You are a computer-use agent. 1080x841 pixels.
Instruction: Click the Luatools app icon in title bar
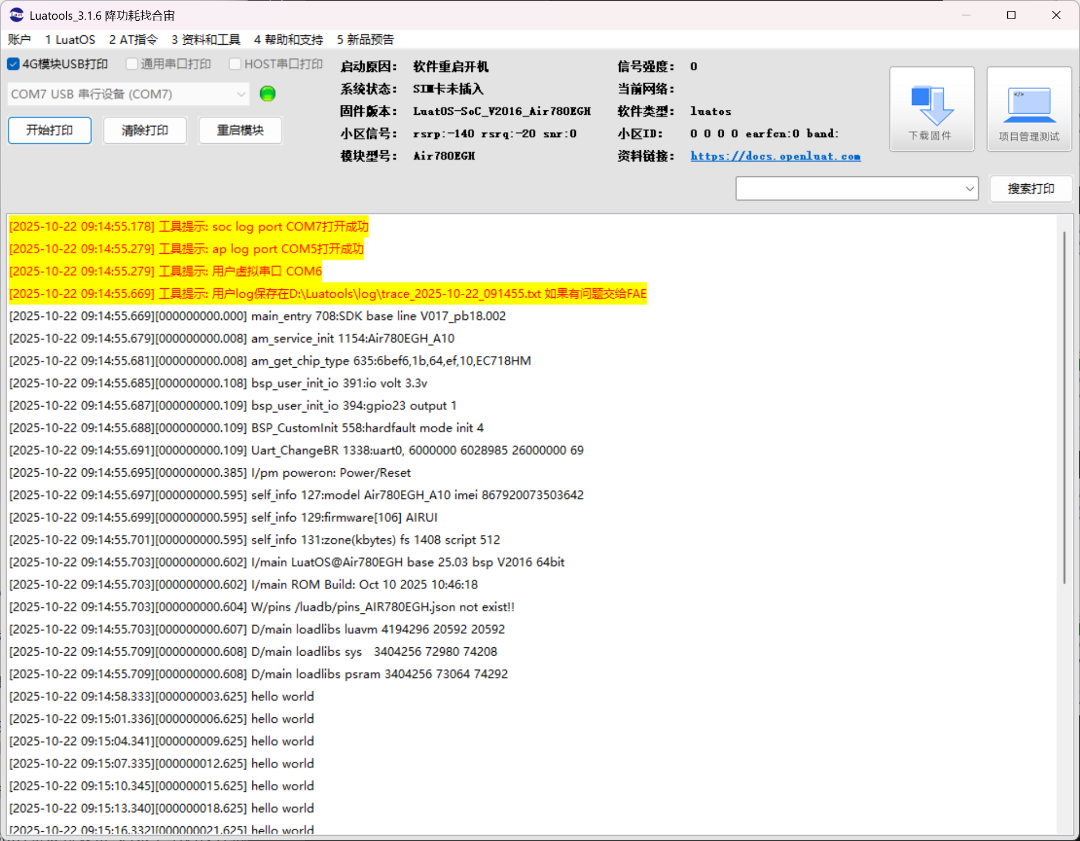(16, 14)
